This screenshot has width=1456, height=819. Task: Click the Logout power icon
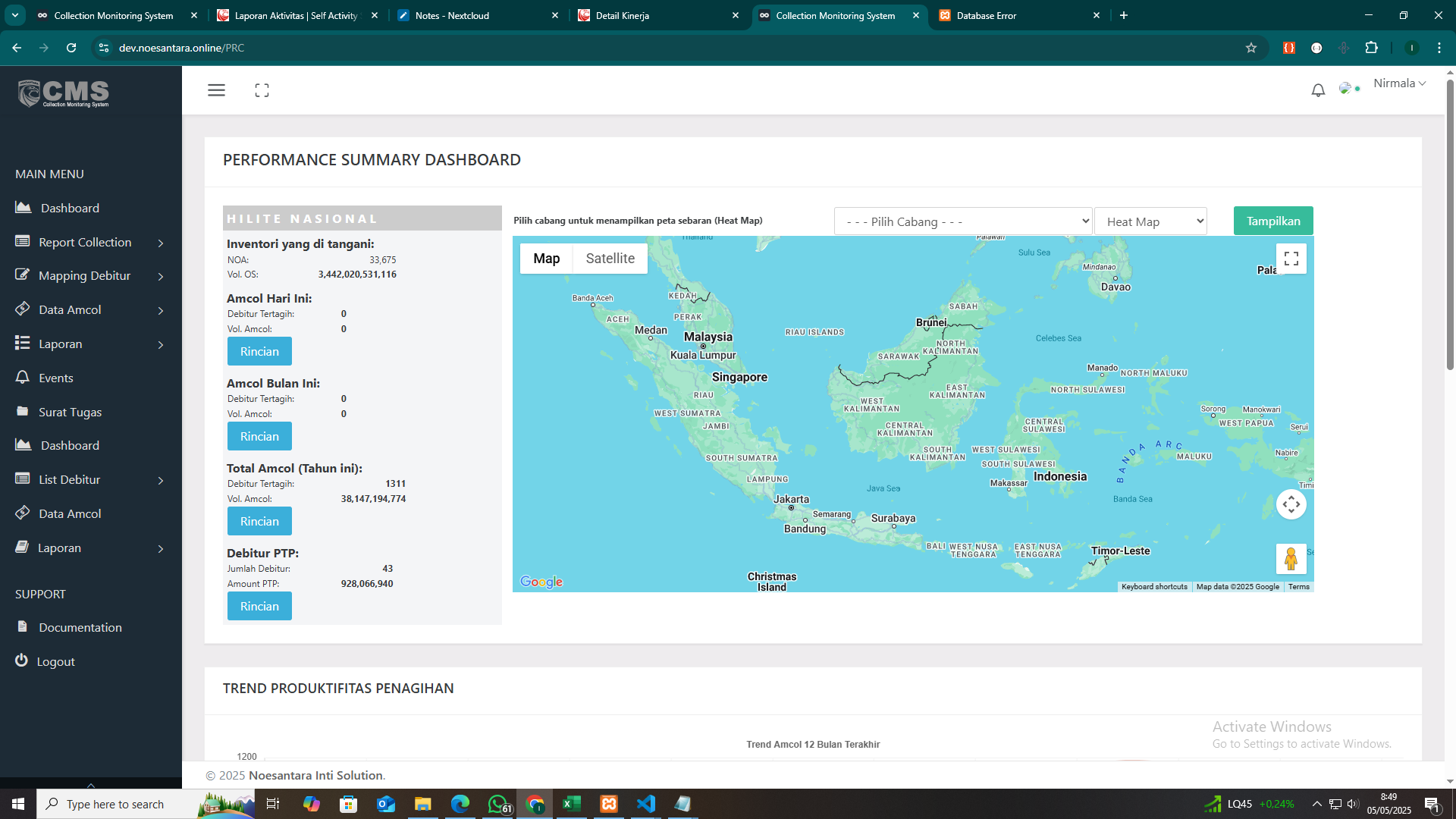[x=21, y=661]
